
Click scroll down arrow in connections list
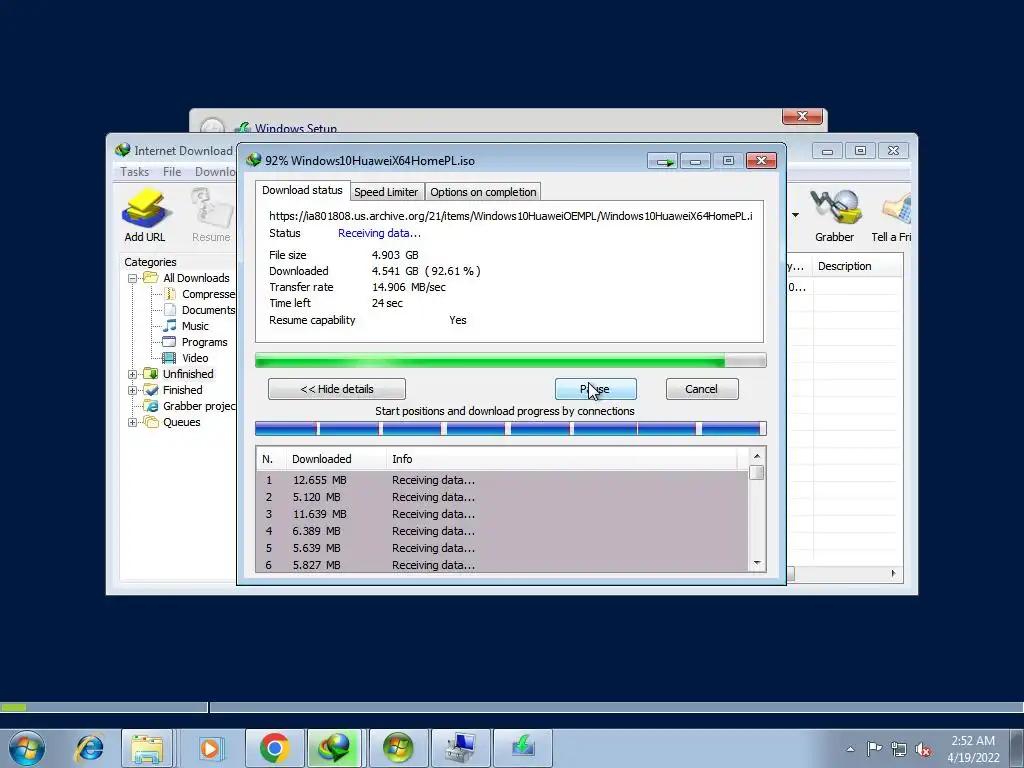click(757, 563)
